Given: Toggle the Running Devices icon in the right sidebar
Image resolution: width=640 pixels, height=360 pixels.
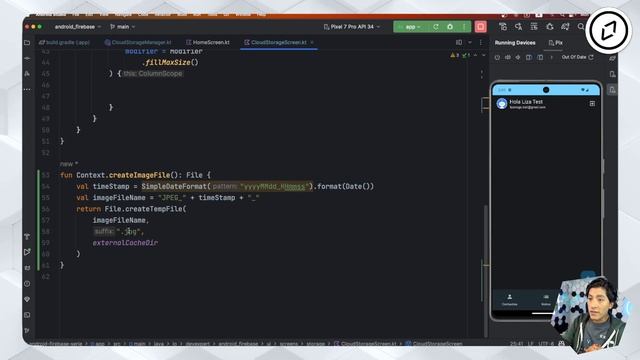Looking at the screenshot, I should (612, 90).
